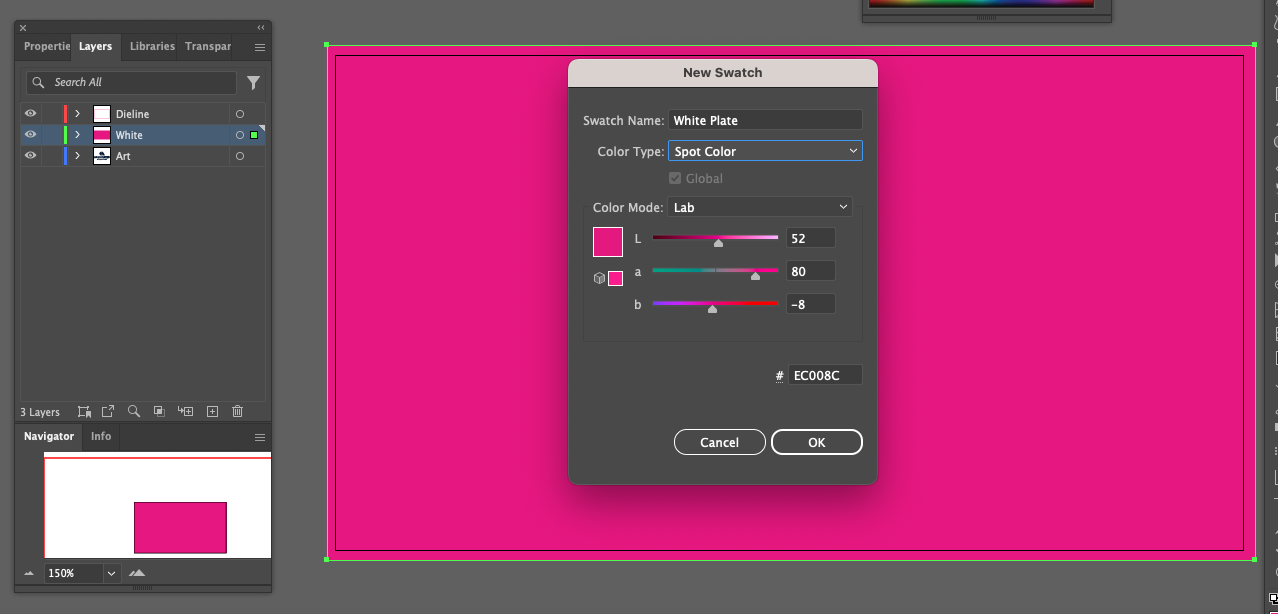1278x614 pixels.
Task: Click the Swatch Name text field
Action: 765,120
